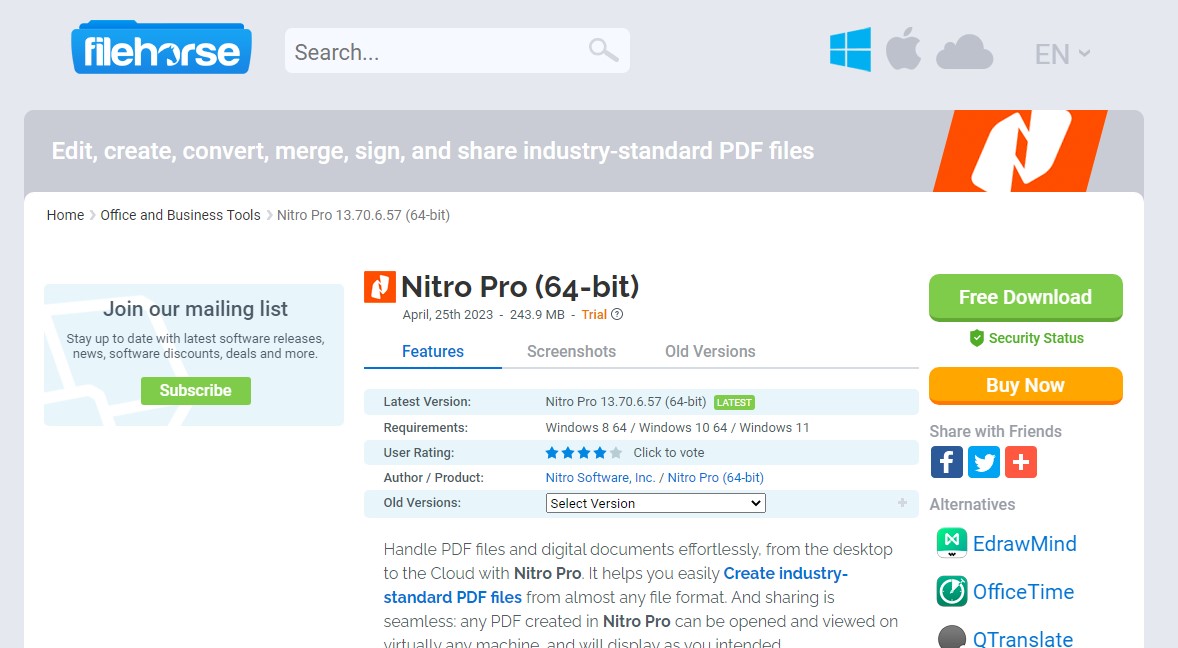
Task: Rate one star
Action: [x=552, y=453]
